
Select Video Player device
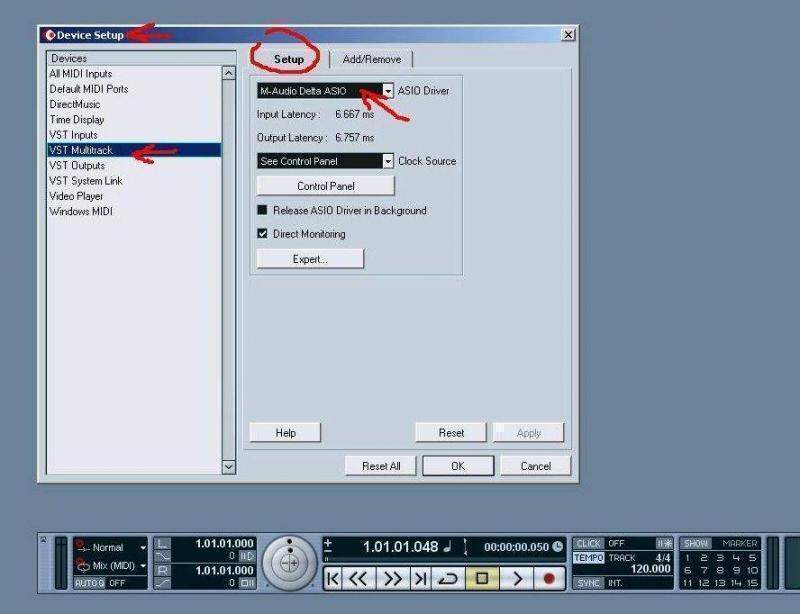(x=134, y=197)
